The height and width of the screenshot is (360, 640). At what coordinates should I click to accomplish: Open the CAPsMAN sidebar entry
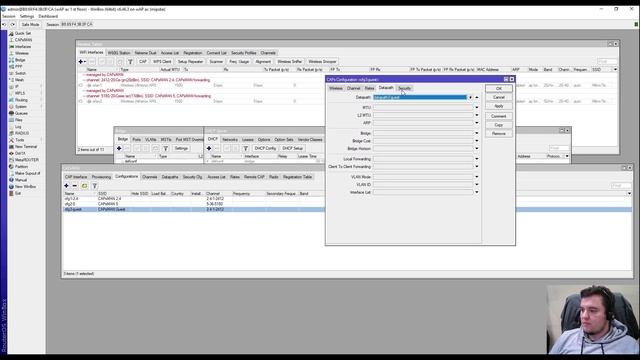point(23,40)
